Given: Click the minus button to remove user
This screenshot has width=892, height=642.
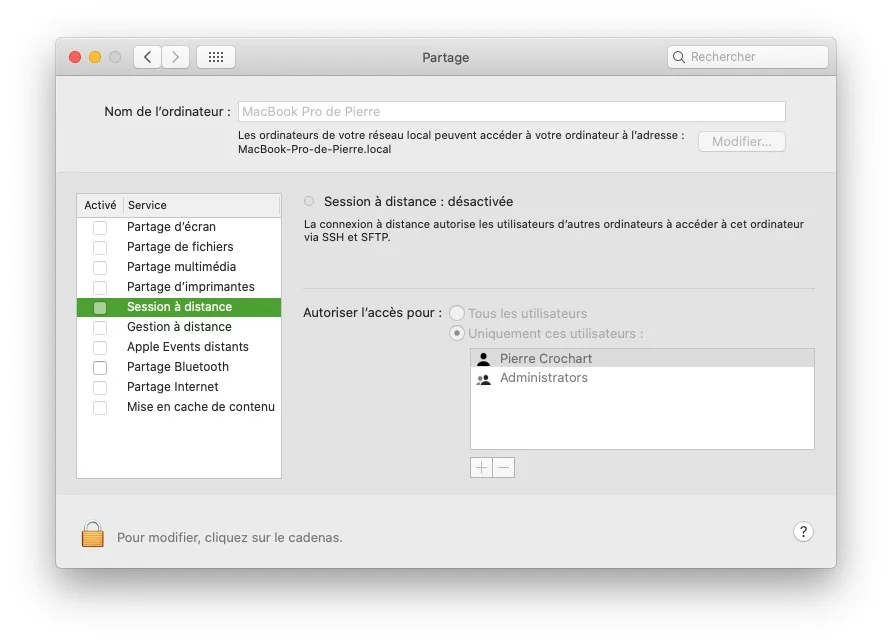Looking at the screenshot, I should (x=504, y=468).
